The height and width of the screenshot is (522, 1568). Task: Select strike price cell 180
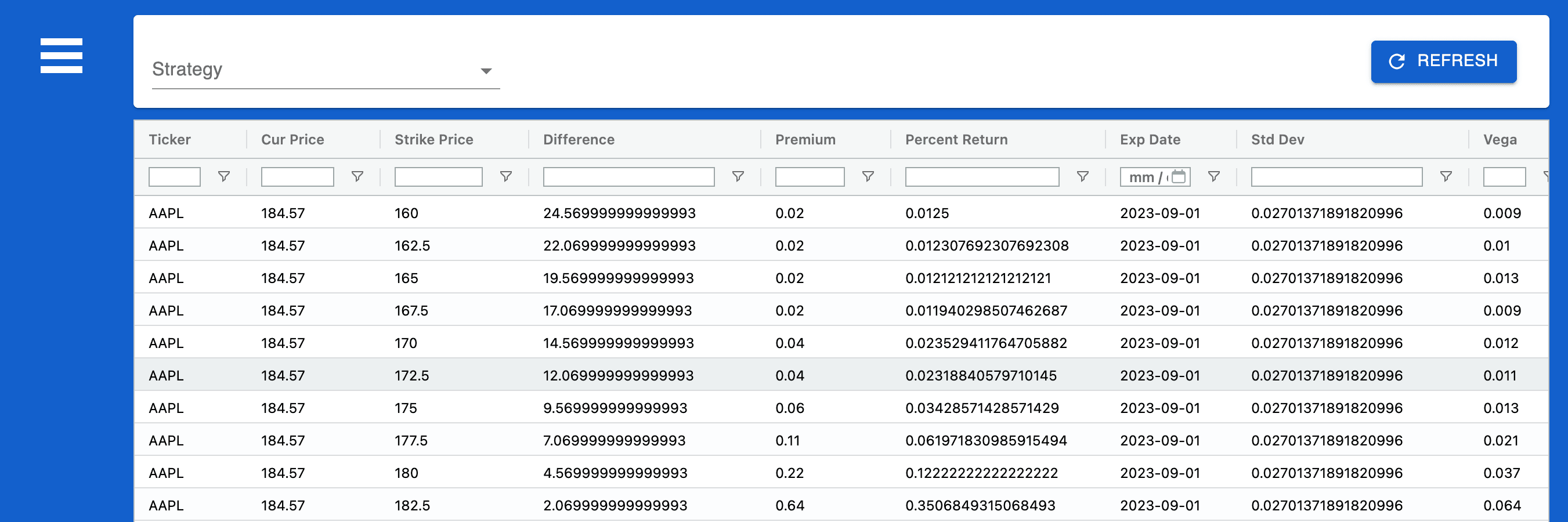[x=407, y=473]
